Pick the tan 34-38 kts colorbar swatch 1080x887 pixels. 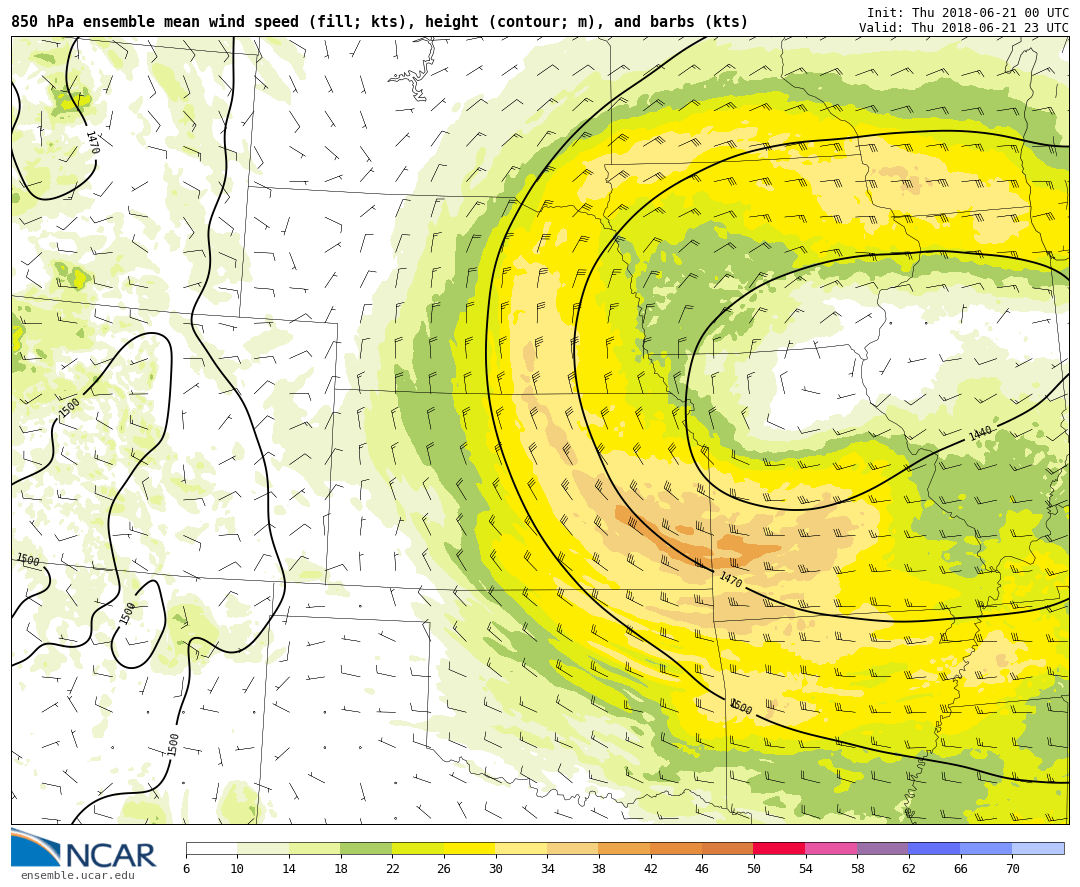click(x=573, y=848)
